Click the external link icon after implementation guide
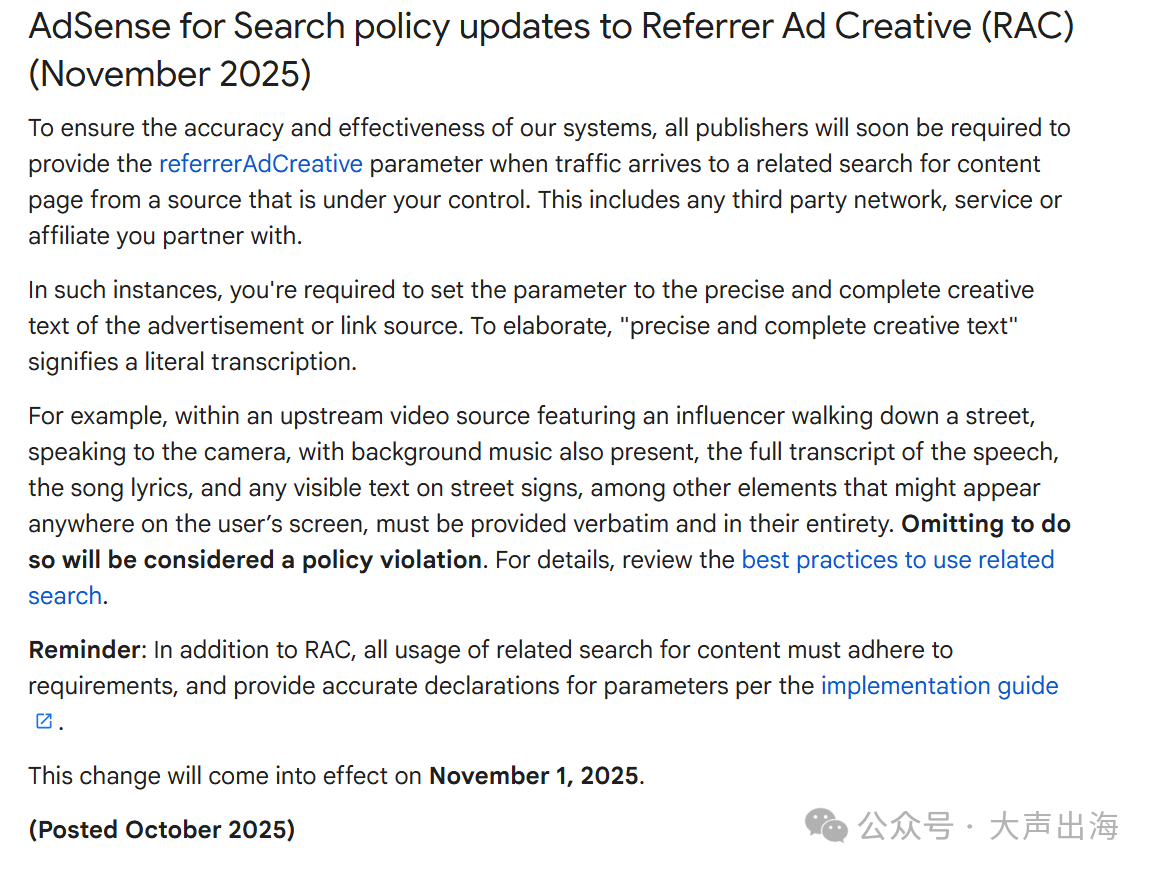The image size is (1156, 872). (44, 721)
